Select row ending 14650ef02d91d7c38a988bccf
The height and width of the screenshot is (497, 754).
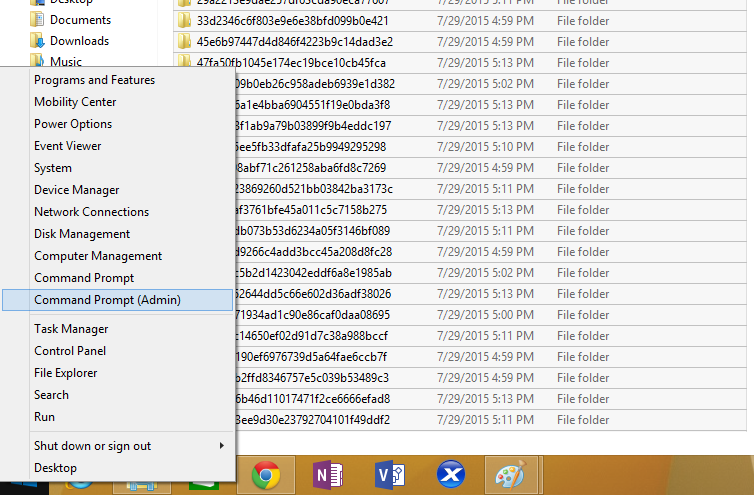point(490,336)
